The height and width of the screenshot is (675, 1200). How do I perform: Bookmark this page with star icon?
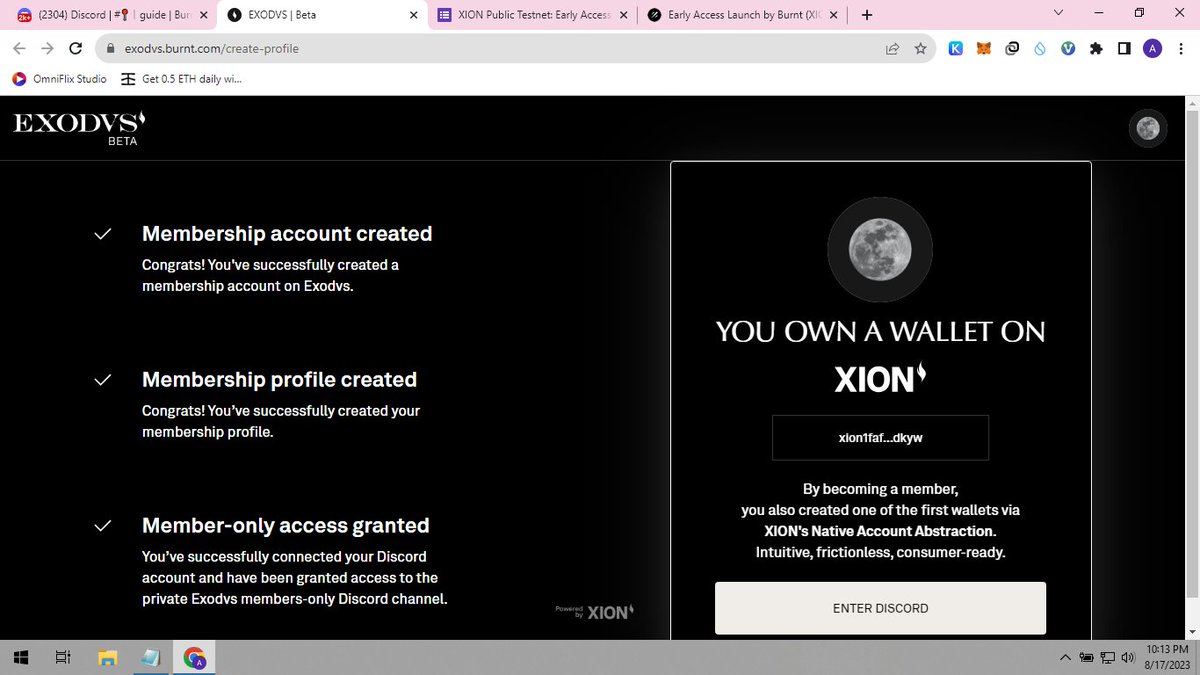(920, 48)
